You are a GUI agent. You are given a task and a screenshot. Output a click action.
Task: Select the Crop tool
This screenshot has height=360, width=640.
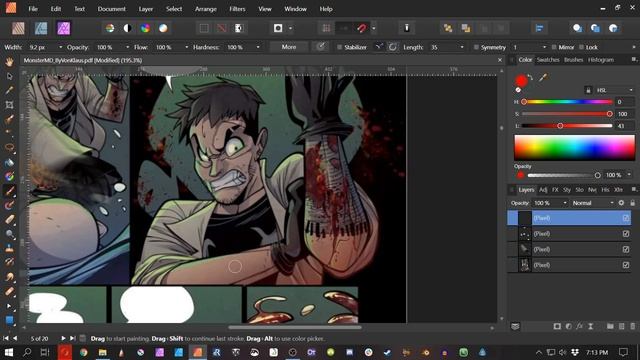pos(9,105)
